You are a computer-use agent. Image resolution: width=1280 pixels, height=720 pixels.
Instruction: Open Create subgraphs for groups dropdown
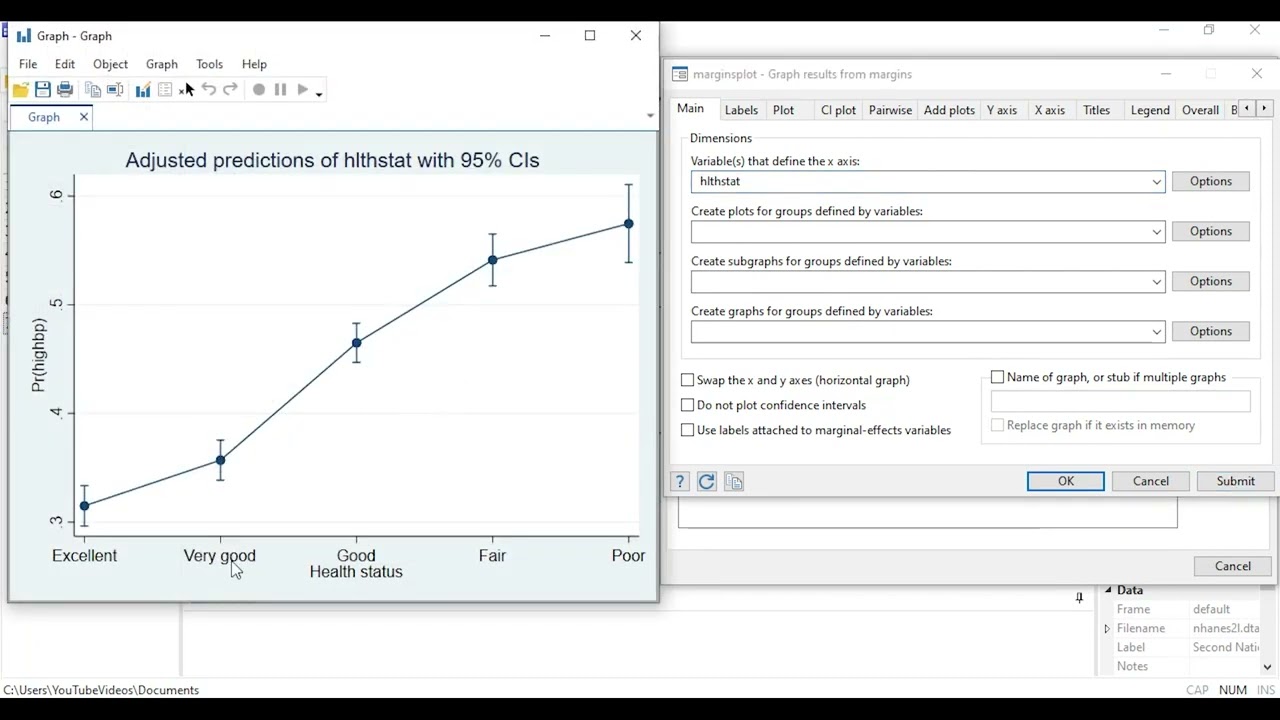(x=1157, y=282)
